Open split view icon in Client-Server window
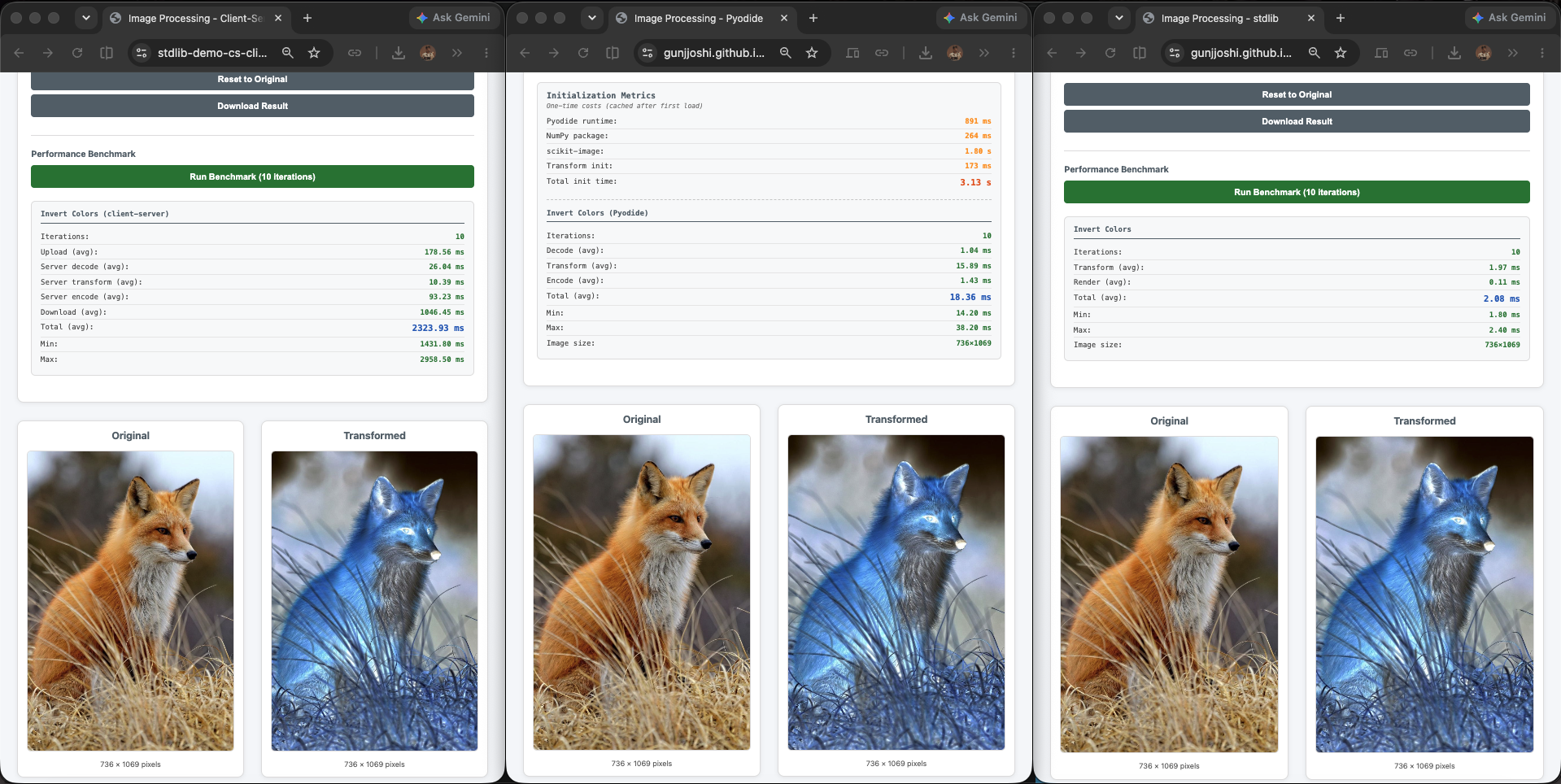This screenshot has width=1561, height=784. click(x=107, y=53)
